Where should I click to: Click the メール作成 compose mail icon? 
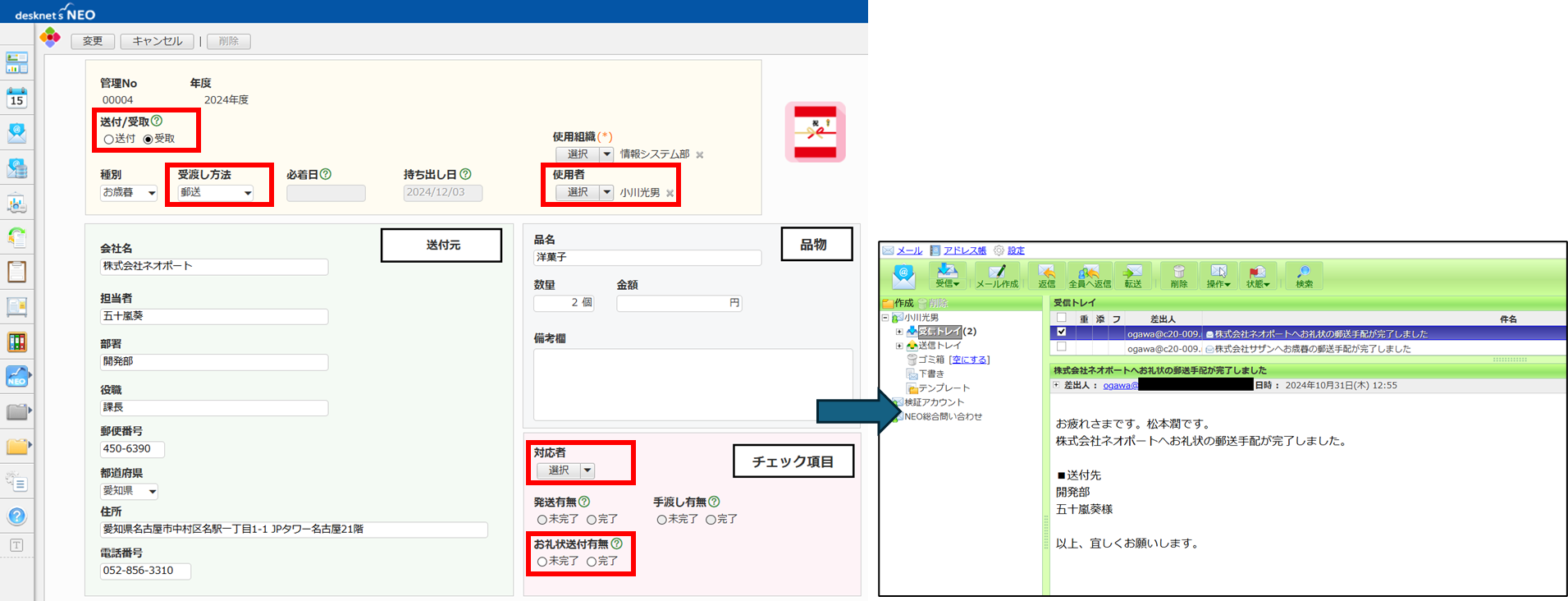[997, 276]
